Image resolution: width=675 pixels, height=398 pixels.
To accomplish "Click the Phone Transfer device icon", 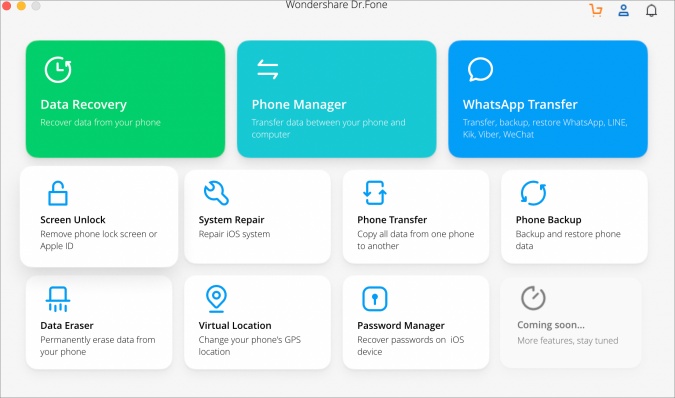I will tap(375, 193).
